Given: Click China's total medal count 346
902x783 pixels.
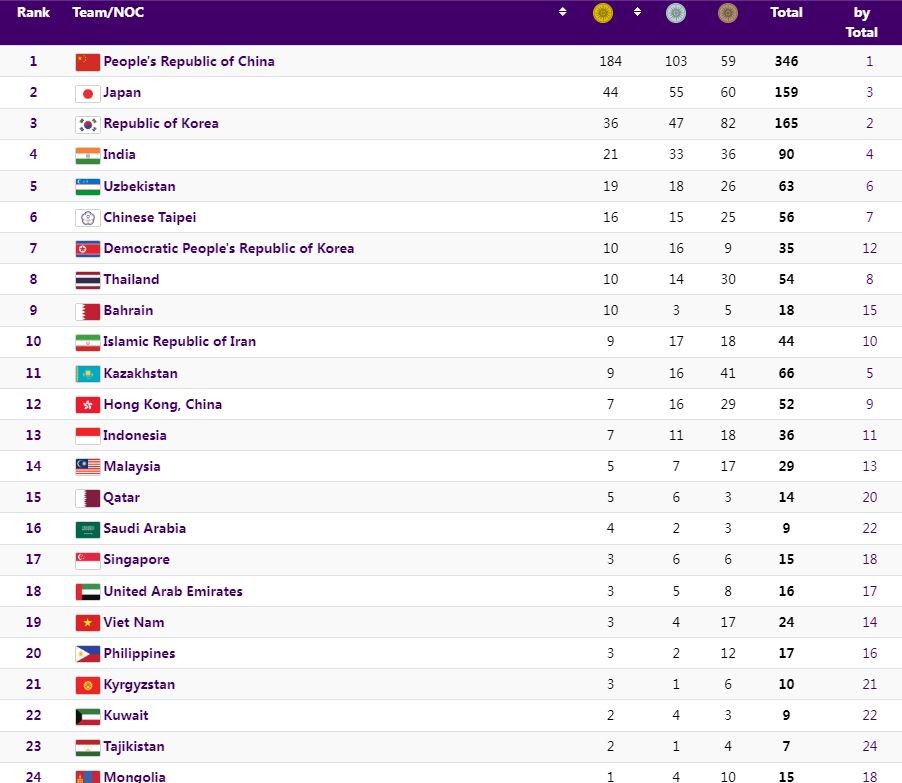Looking at the screenshot, I should (x=786, y=62).
